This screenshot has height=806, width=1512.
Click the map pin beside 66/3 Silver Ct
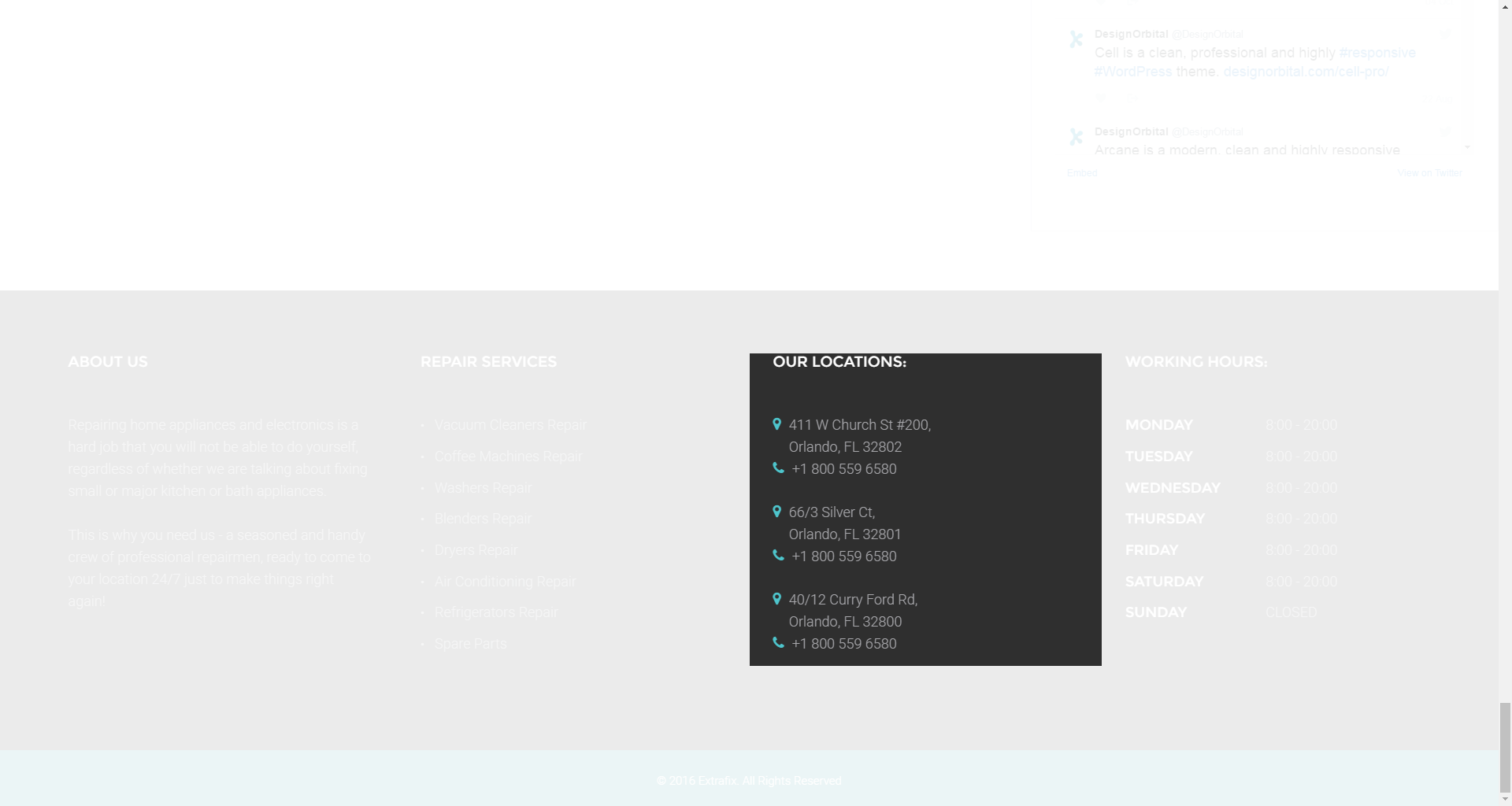776,512
